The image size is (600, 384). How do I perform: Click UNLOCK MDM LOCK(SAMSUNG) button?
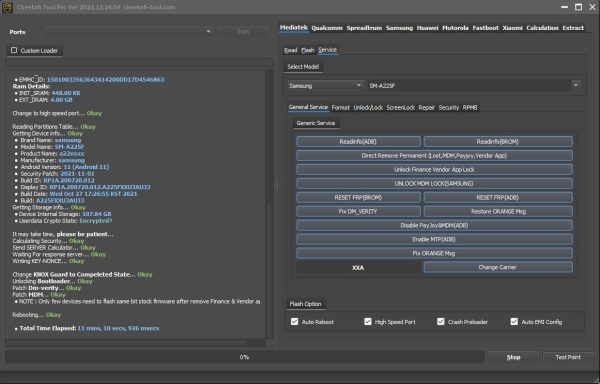[434, 184]
